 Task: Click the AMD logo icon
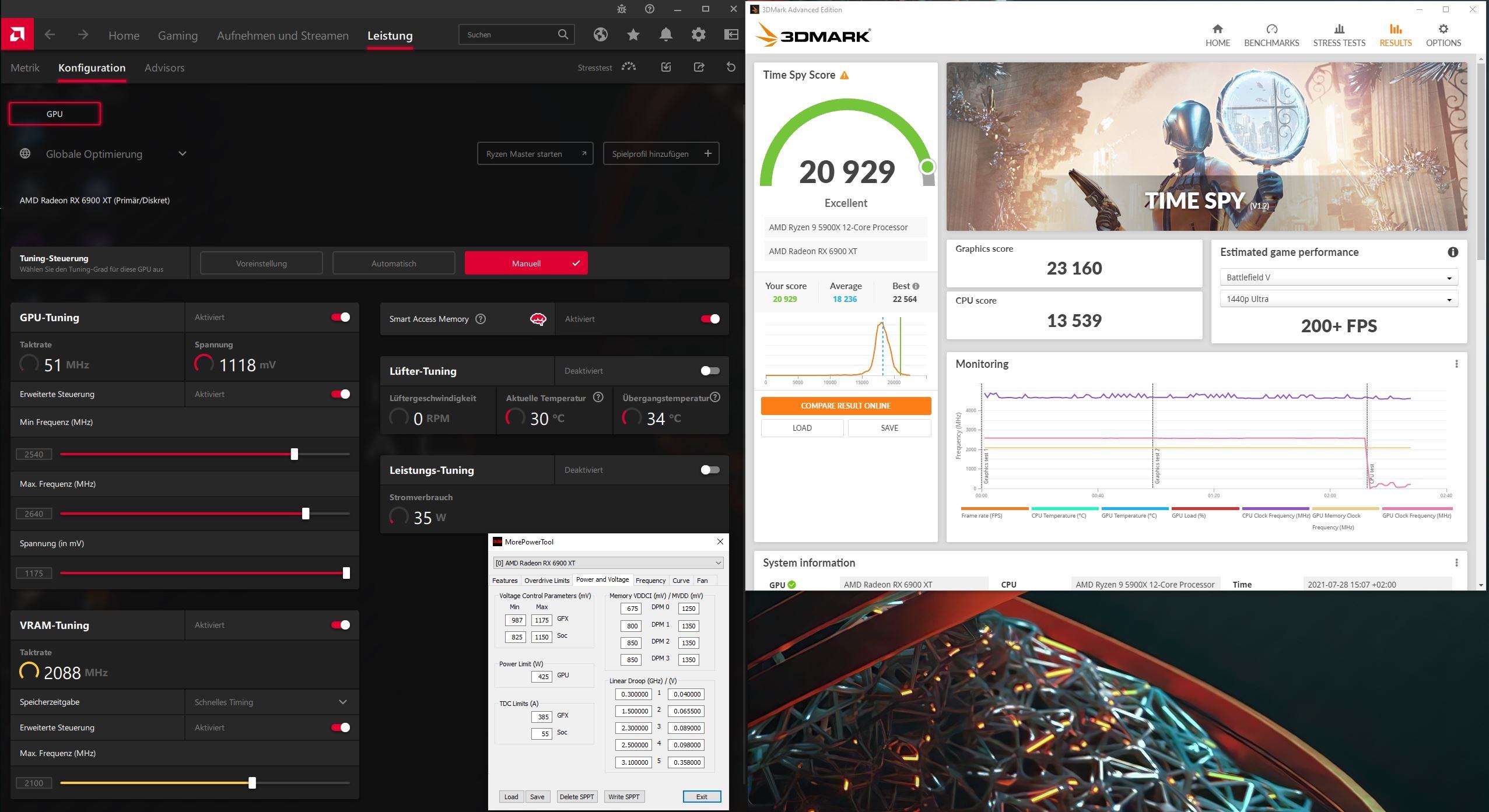17,34
